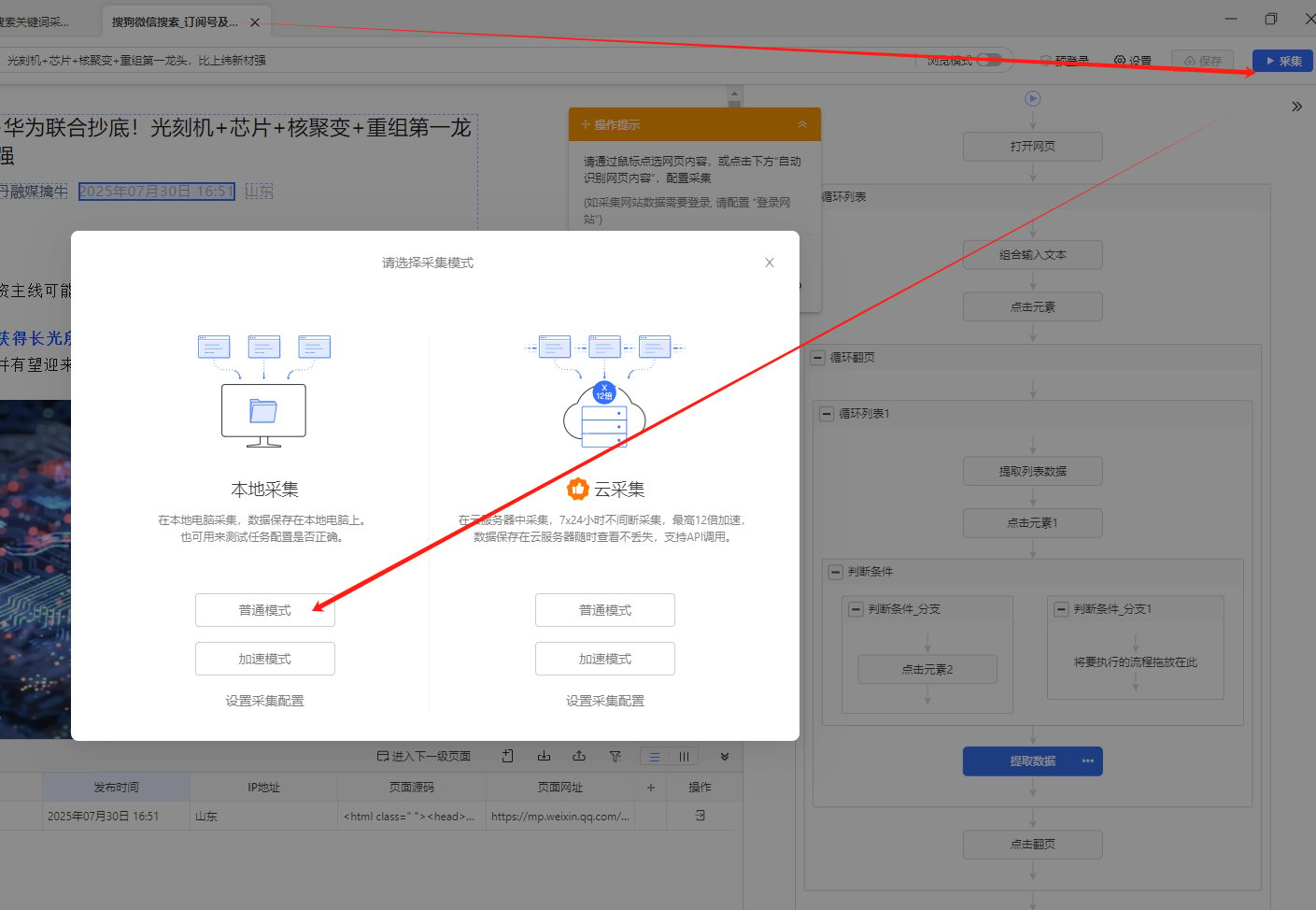Open 设置采集配置 for 云采集
Screen dimensions: 1316x910
click(x=605, y=701)
